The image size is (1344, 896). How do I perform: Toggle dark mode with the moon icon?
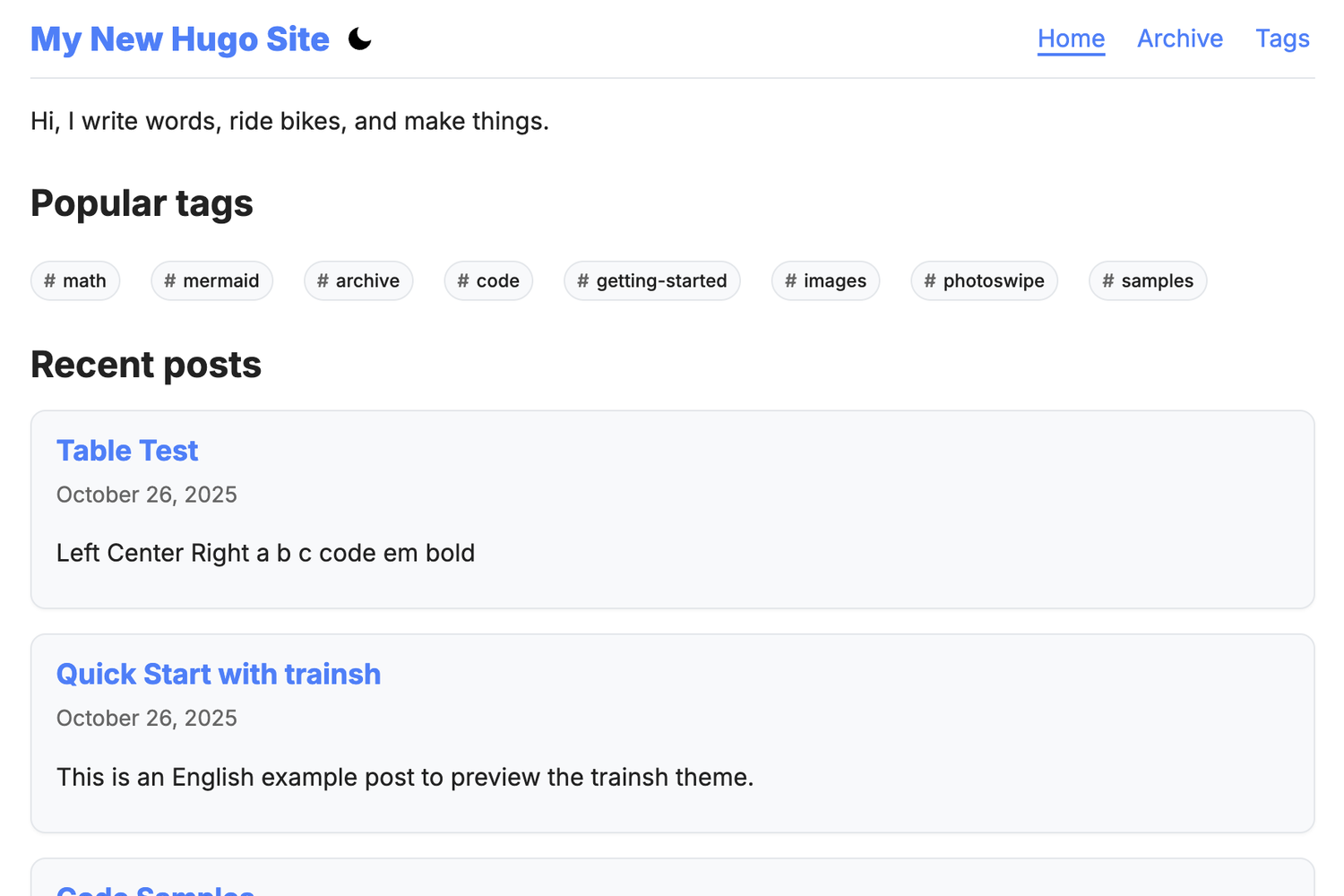click(359, 39)
